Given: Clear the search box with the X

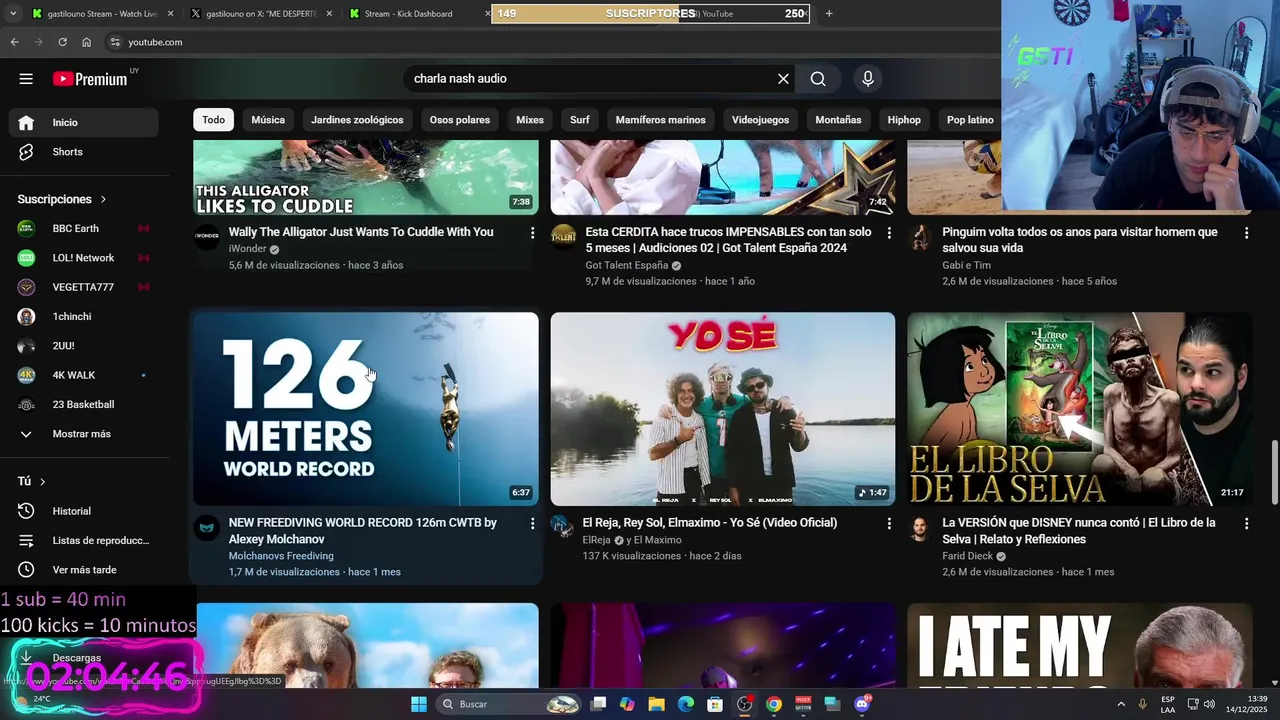Looking at the screenshot, I should click(783, 79).
